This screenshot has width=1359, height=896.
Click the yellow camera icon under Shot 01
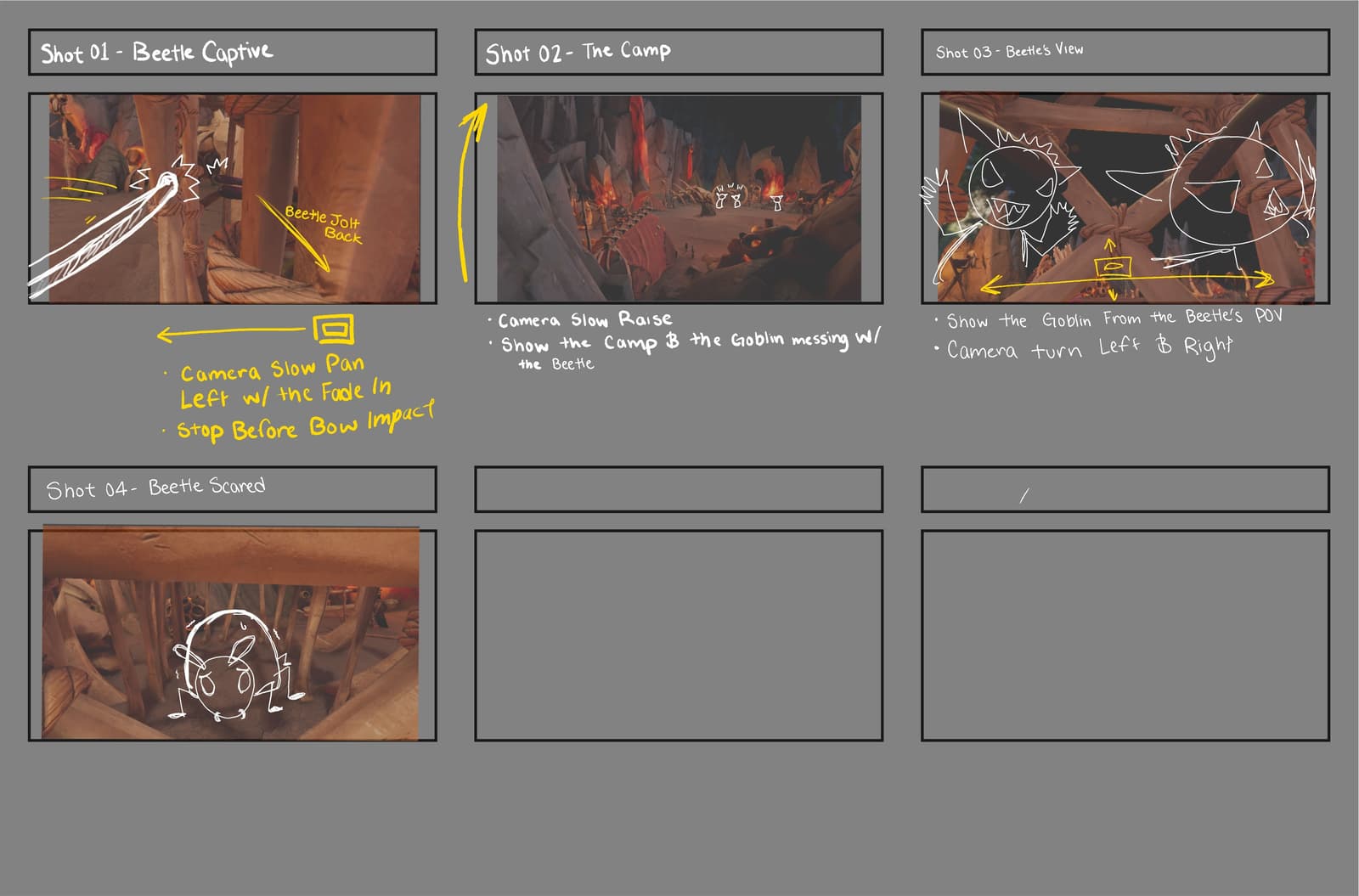(x=333, y=329)
